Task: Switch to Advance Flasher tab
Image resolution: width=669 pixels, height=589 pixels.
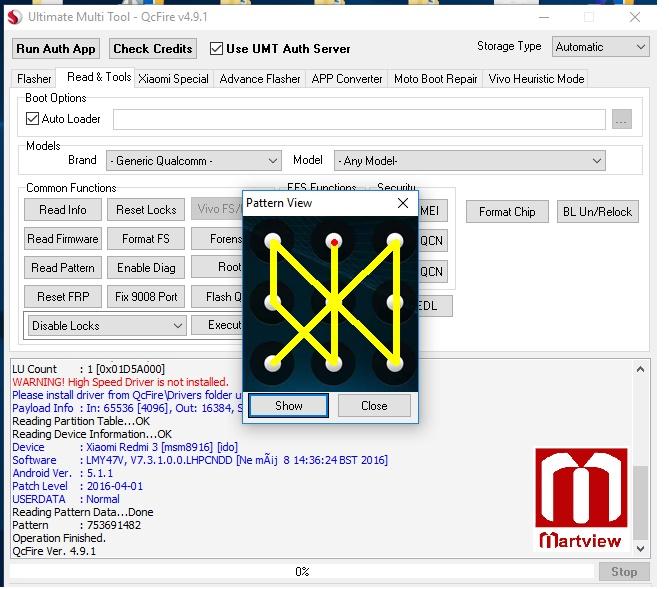Action: pyautogui.click(x=260, y=79)
